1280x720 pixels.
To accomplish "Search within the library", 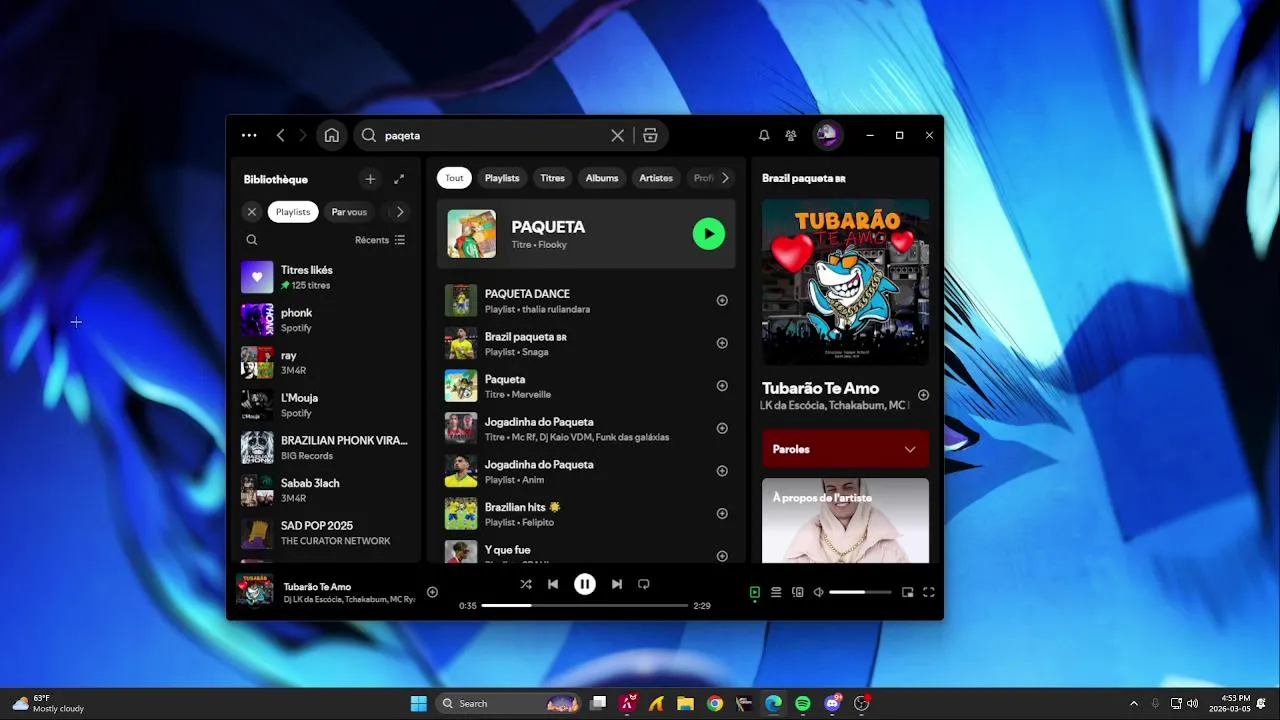I will coord(252,240).
